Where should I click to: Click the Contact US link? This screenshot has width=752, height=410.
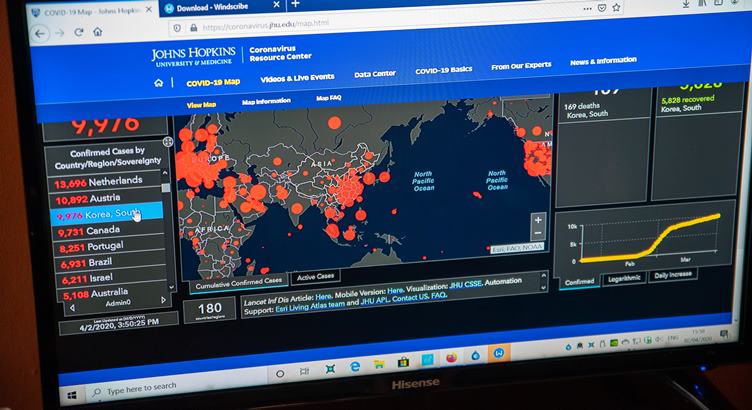click(x=410, y=299)
